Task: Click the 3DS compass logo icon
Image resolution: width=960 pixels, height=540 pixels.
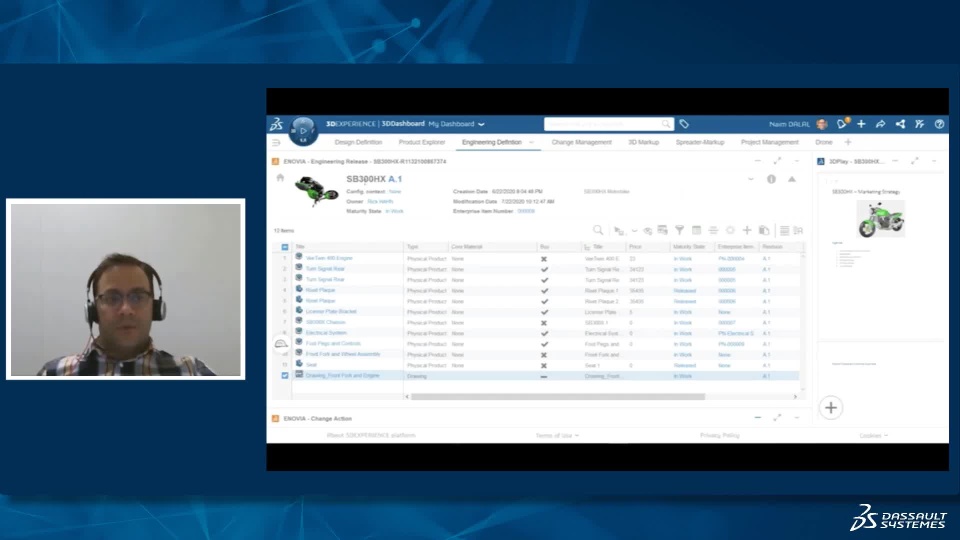Action: (277, 124)
